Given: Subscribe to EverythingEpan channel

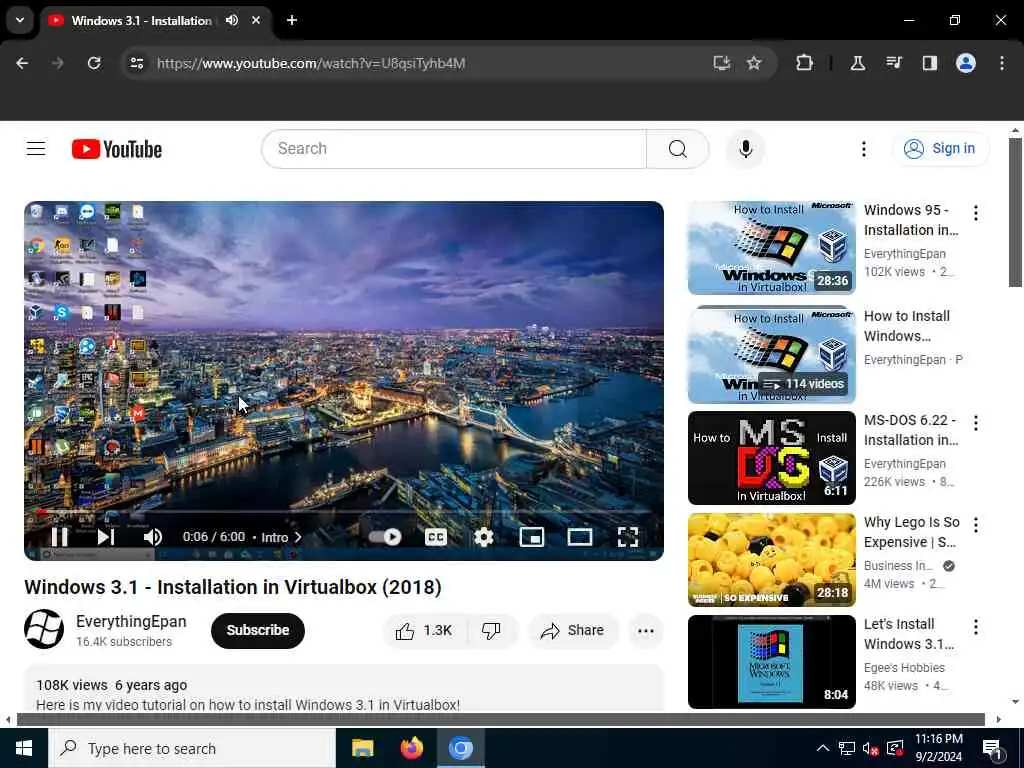Looking at the screenshot, I should (258, 630).
